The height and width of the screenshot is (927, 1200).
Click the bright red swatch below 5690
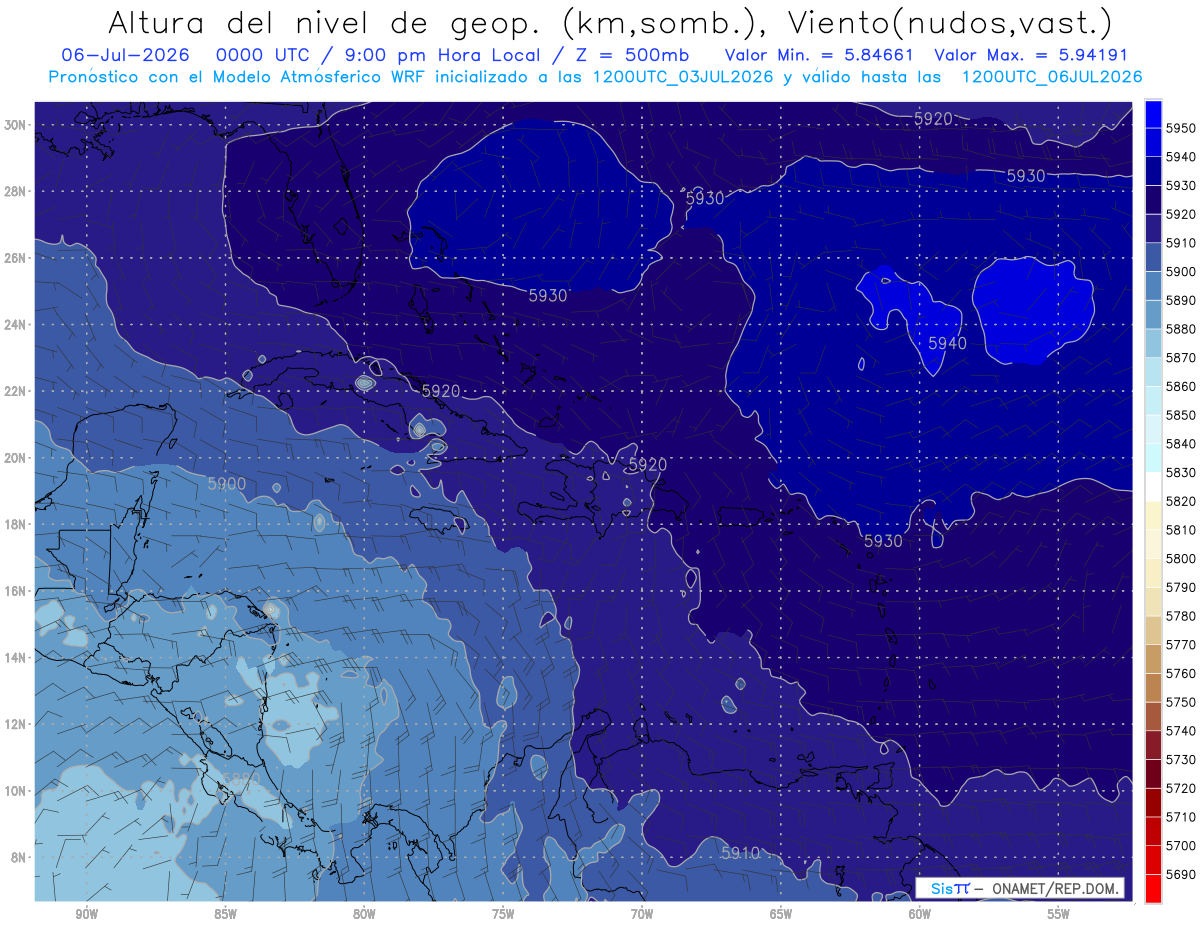1153,888
